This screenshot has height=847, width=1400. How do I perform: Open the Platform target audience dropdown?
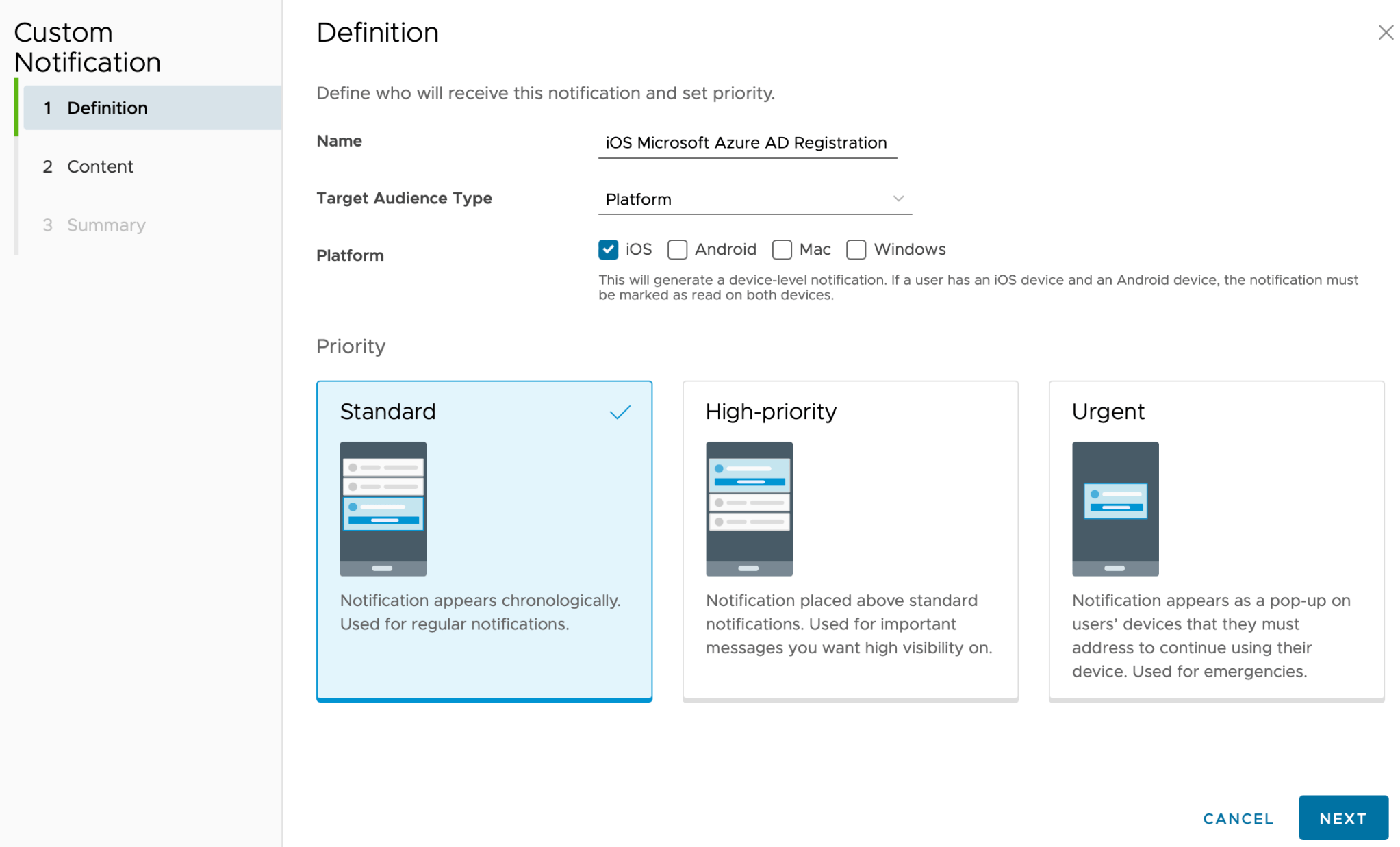click(x=753, y=199)
